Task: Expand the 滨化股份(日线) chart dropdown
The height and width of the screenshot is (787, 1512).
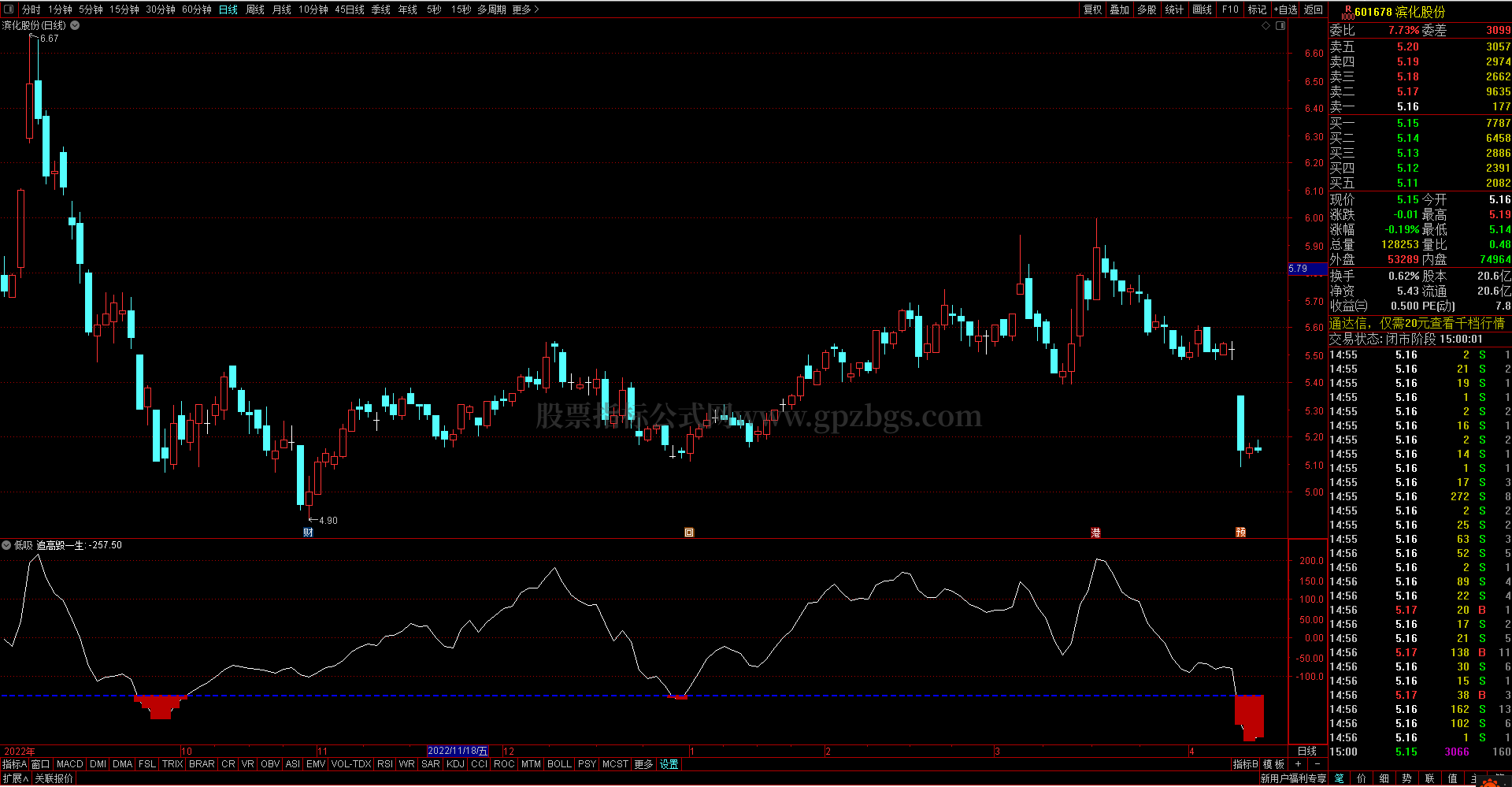Action: point(75,25)
